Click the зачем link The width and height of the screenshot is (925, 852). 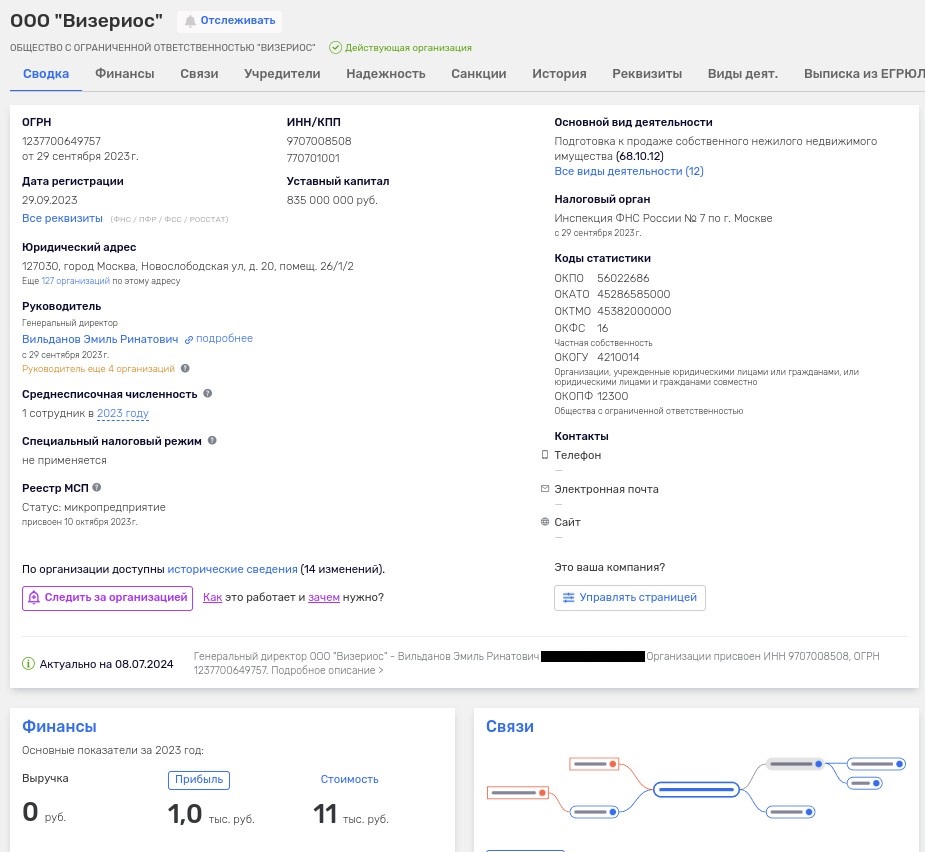[x=324, y=597]
